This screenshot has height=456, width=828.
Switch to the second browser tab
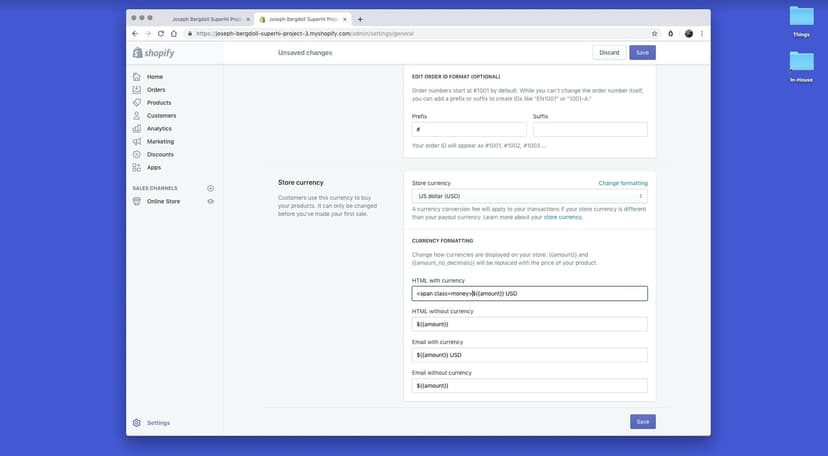tap(300, 19)
